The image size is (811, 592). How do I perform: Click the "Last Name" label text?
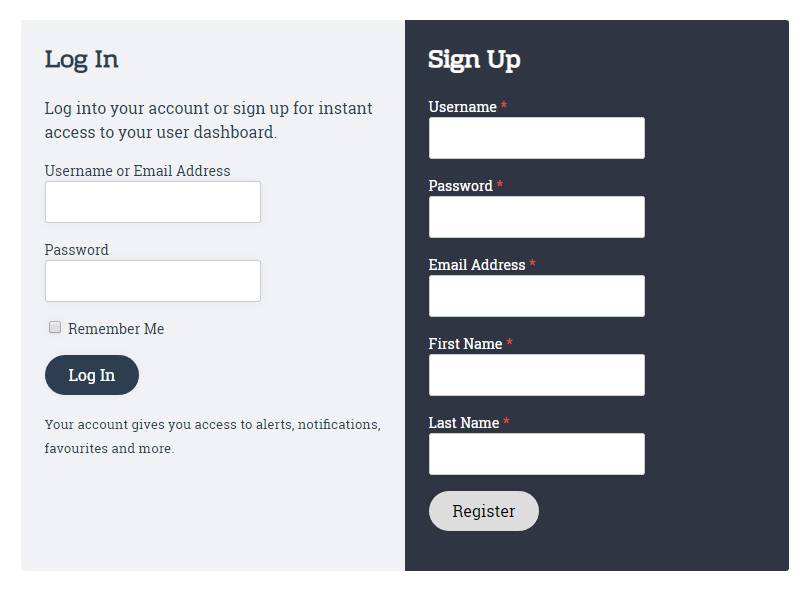click(463, 423)
